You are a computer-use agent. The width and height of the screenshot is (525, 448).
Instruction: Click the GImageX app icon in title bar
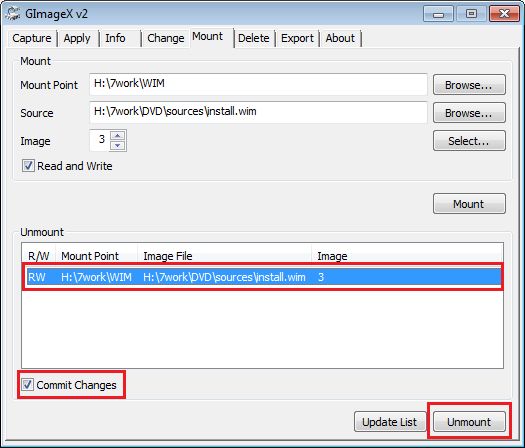[x=13, y=13]
